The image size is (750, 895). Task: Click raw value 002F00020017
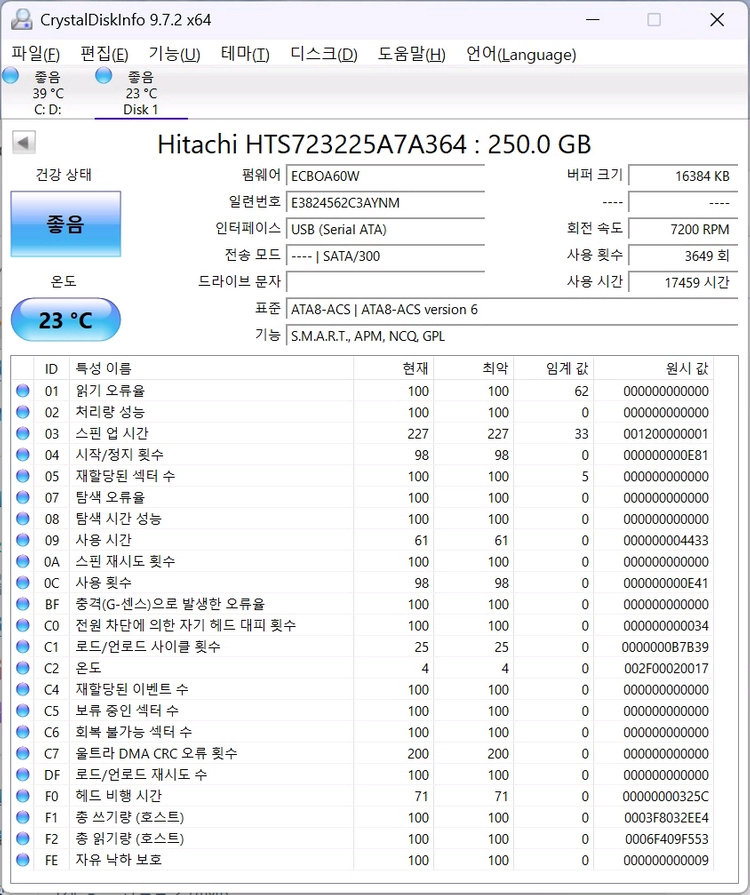tap(666, 668)
